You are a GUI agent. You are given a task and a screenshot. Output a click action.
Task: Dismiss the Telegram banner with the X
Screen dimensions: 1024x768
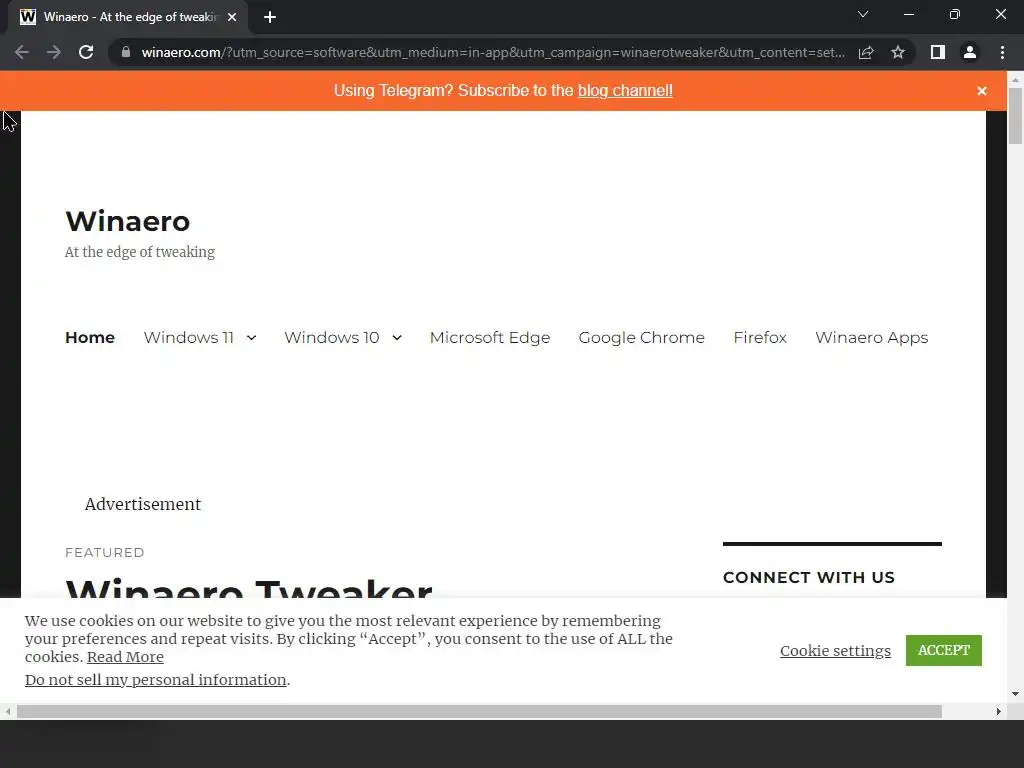pos(982,91)
